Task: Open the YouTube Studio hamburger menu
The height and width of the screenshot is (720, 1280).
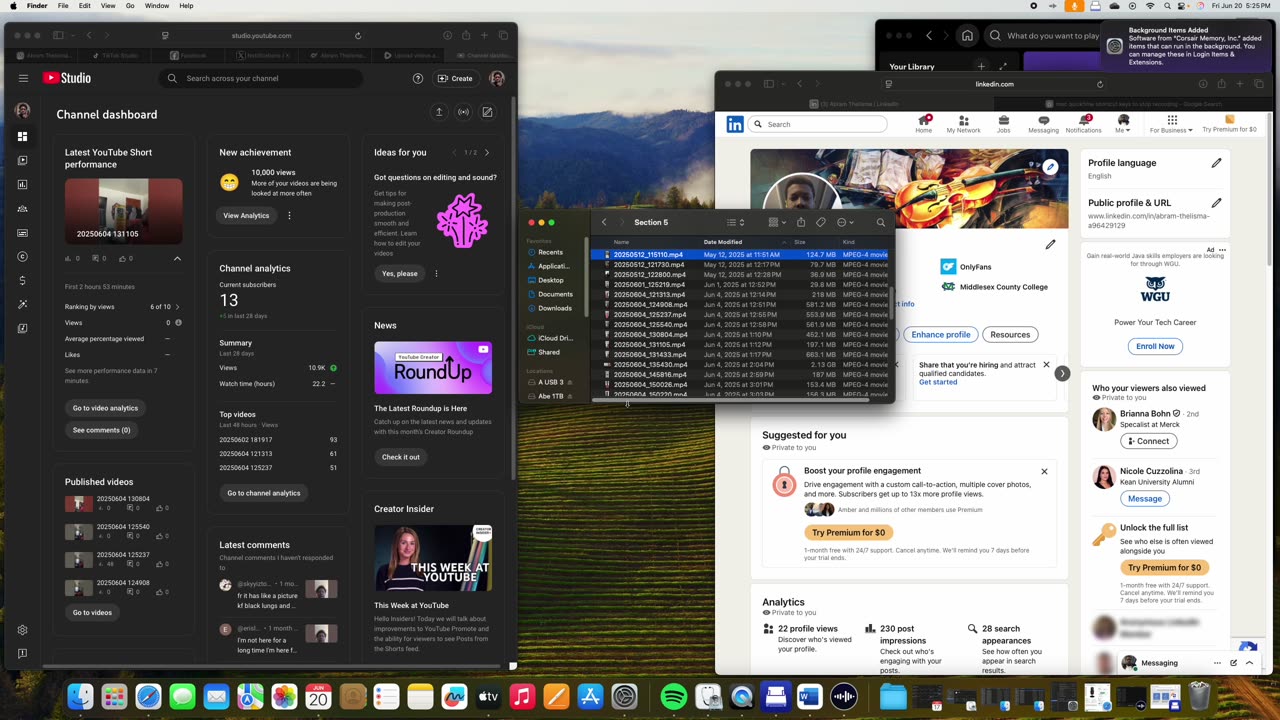Action: click(23, 78)
